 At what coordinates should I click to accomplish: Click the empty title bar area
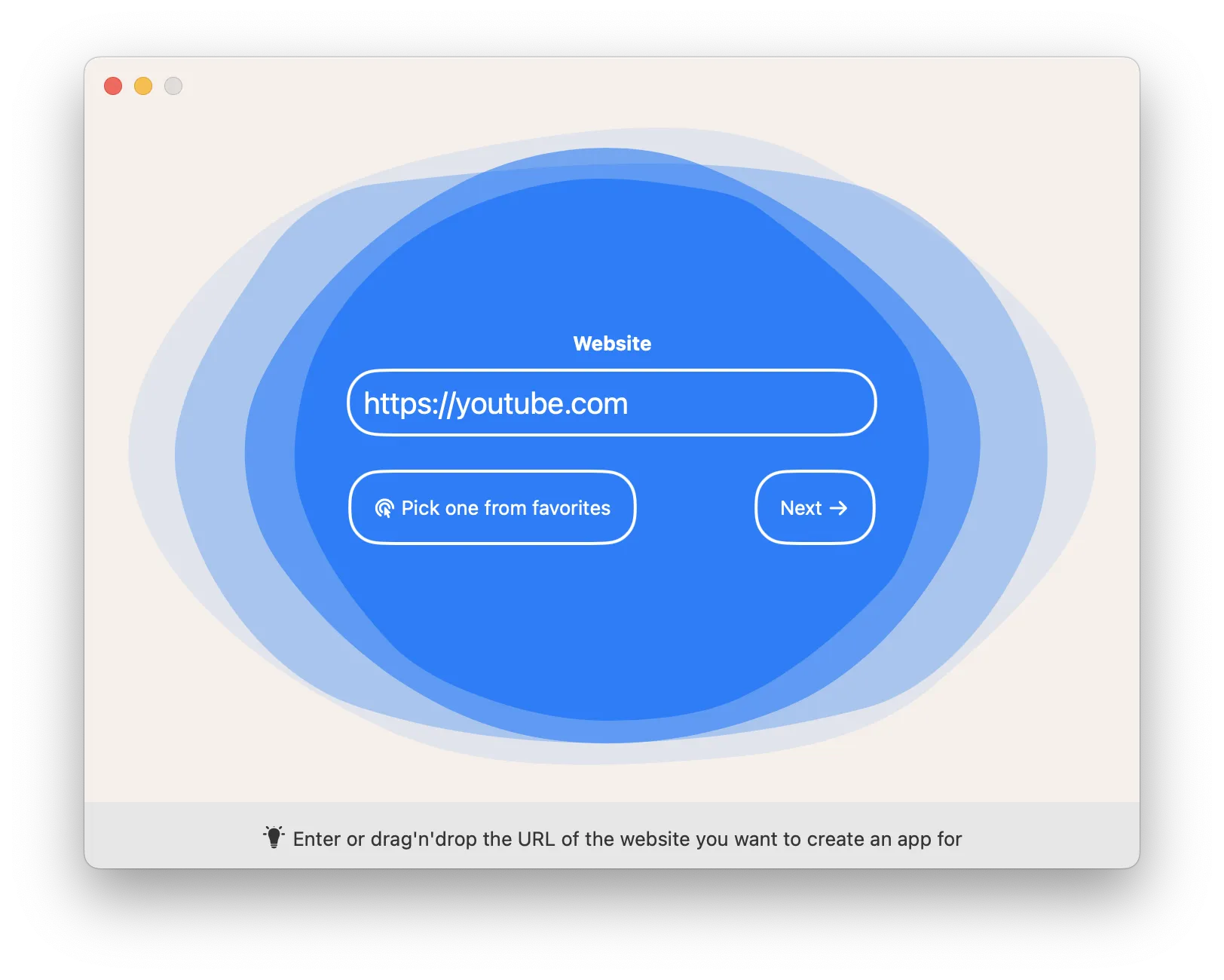(603, 84)
